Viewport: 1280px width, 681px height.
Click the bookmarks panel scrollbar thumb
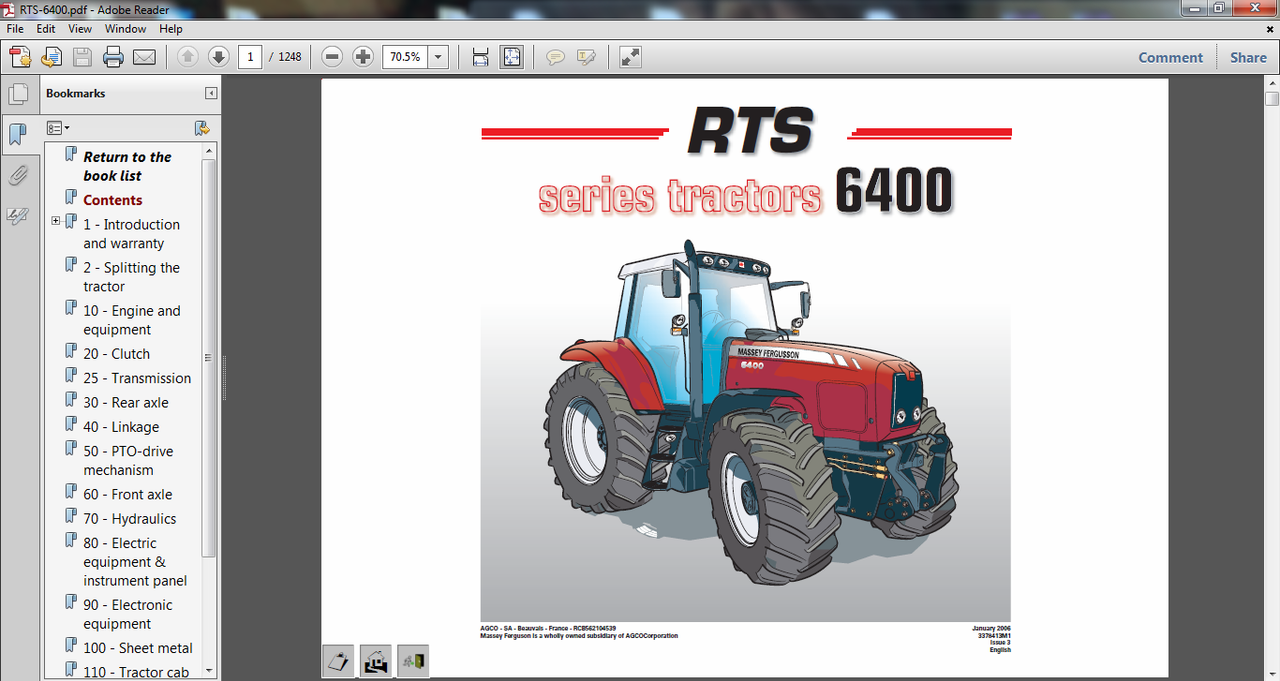(209, 357)
